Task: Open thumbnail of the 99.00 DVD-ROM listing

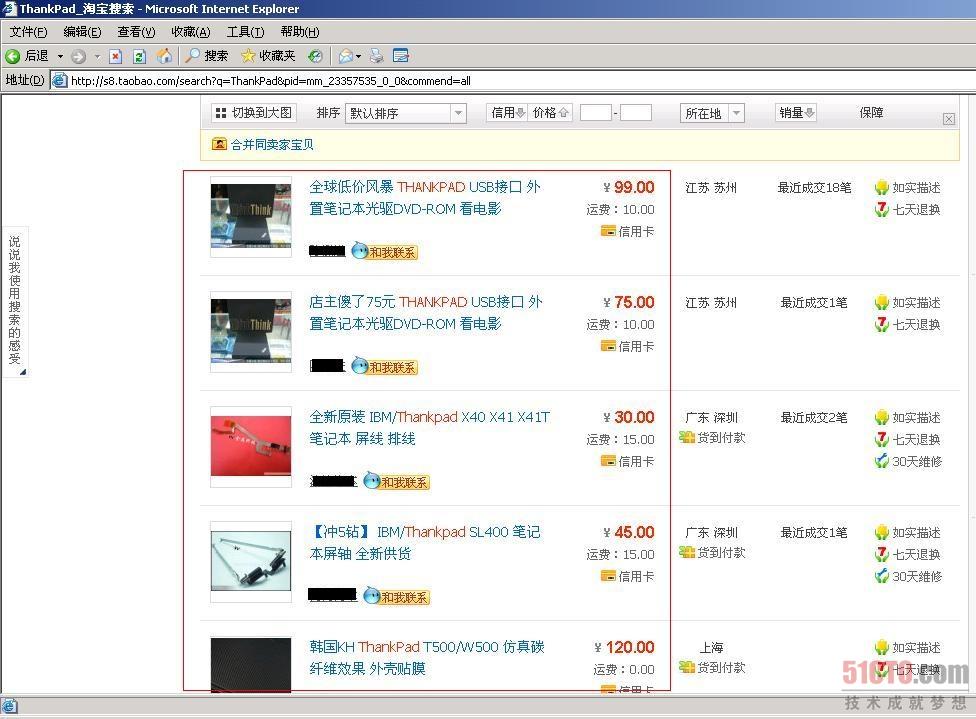Action: pyautogui.click(x=251, y=217)
